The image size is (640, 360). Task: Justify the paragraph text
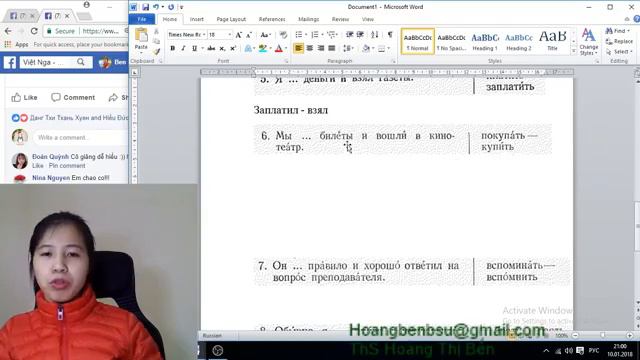point(332,49)
